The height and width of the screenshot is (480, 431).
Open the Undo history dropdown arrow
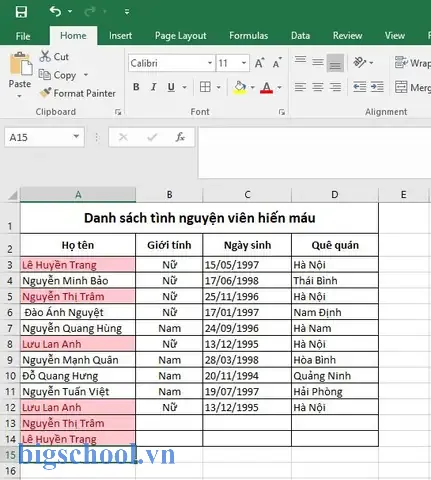click(70, 12)
